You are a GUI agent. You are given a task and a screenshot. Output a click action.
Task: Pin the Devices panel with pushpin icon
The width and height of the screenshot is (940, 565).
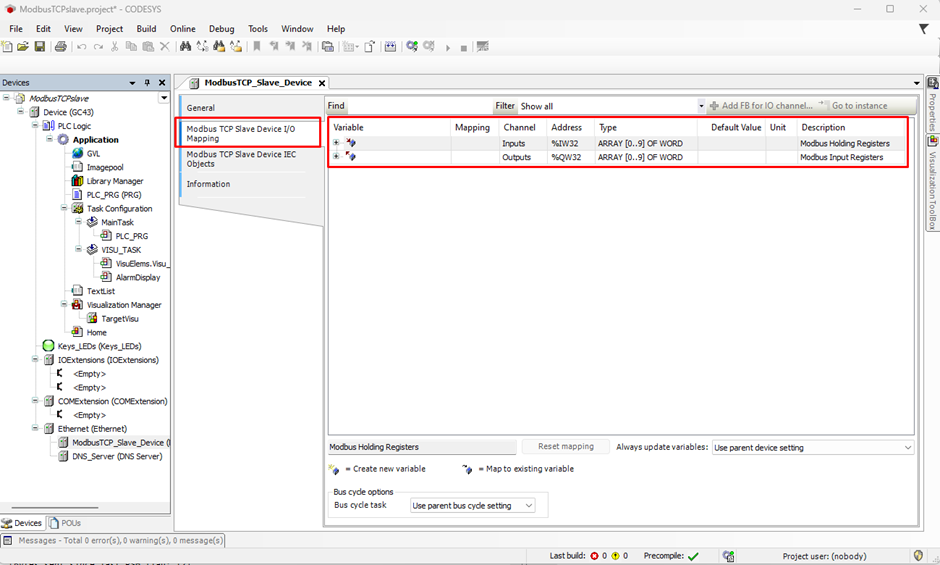[147, 83]
